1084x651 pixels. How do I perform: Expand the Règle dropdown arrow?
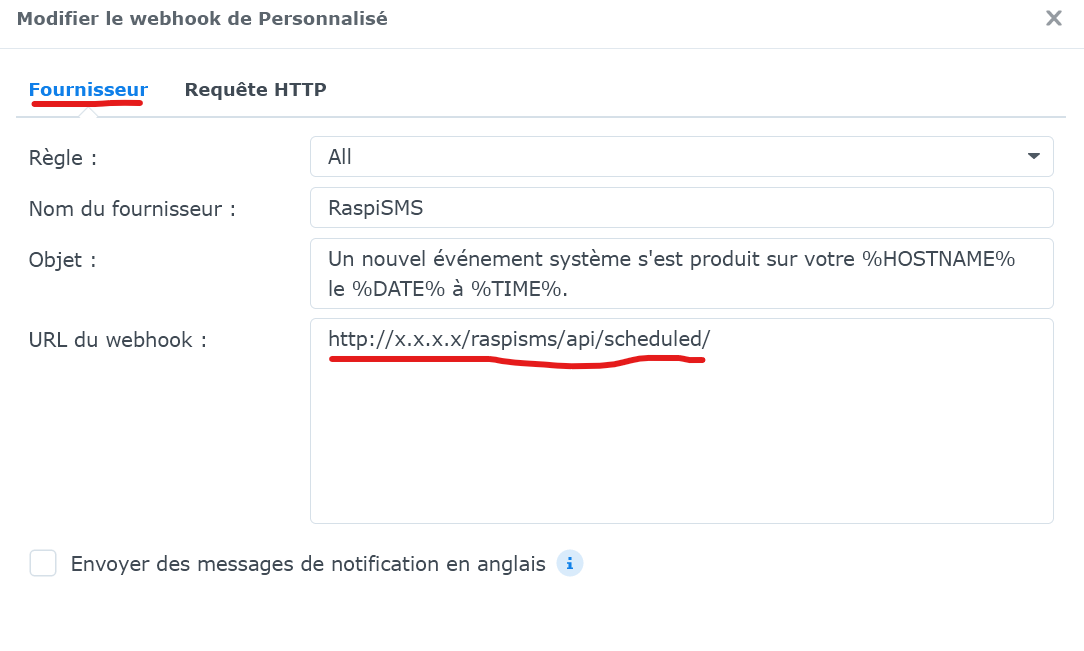tap(1034, 156)
